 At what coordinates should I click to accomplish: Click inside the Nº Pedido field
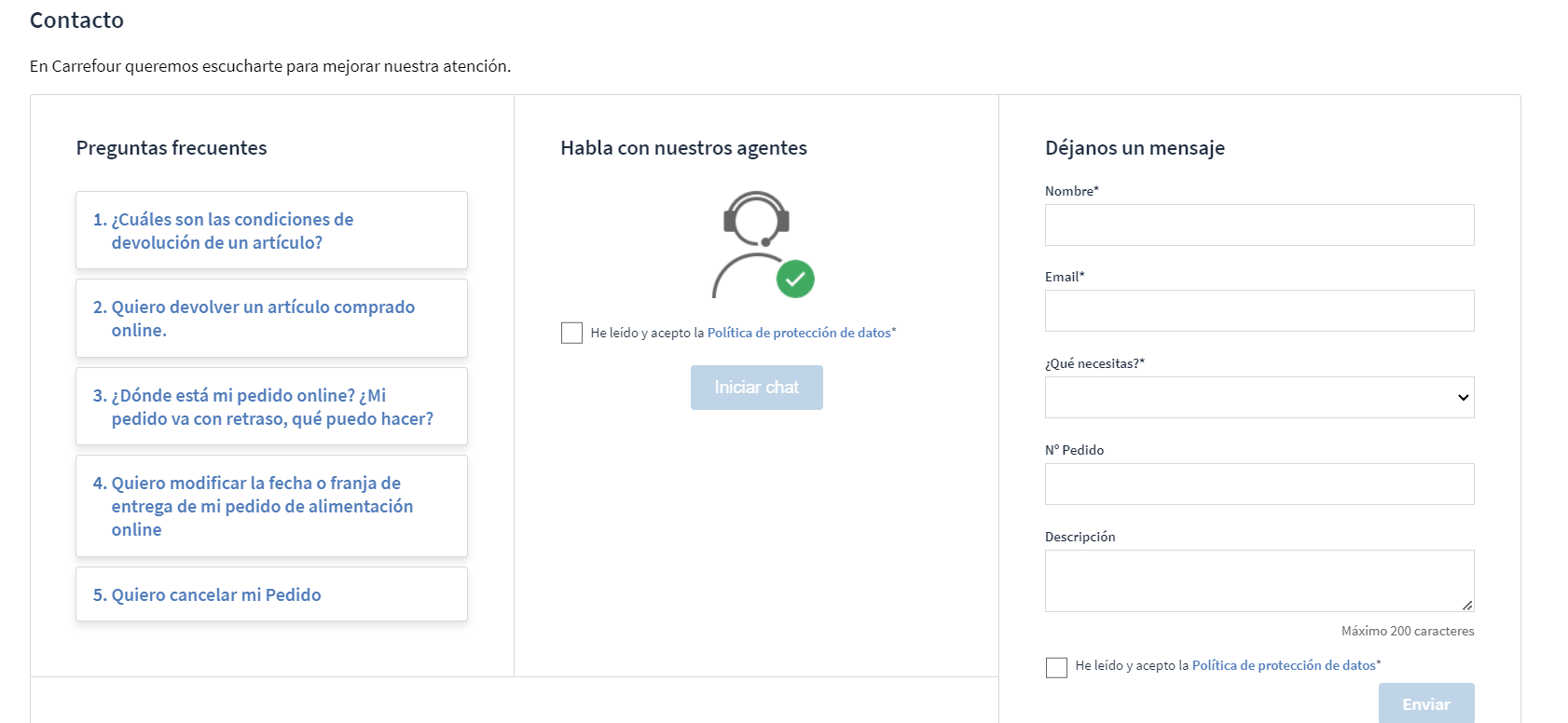[x=1259, y=483]
